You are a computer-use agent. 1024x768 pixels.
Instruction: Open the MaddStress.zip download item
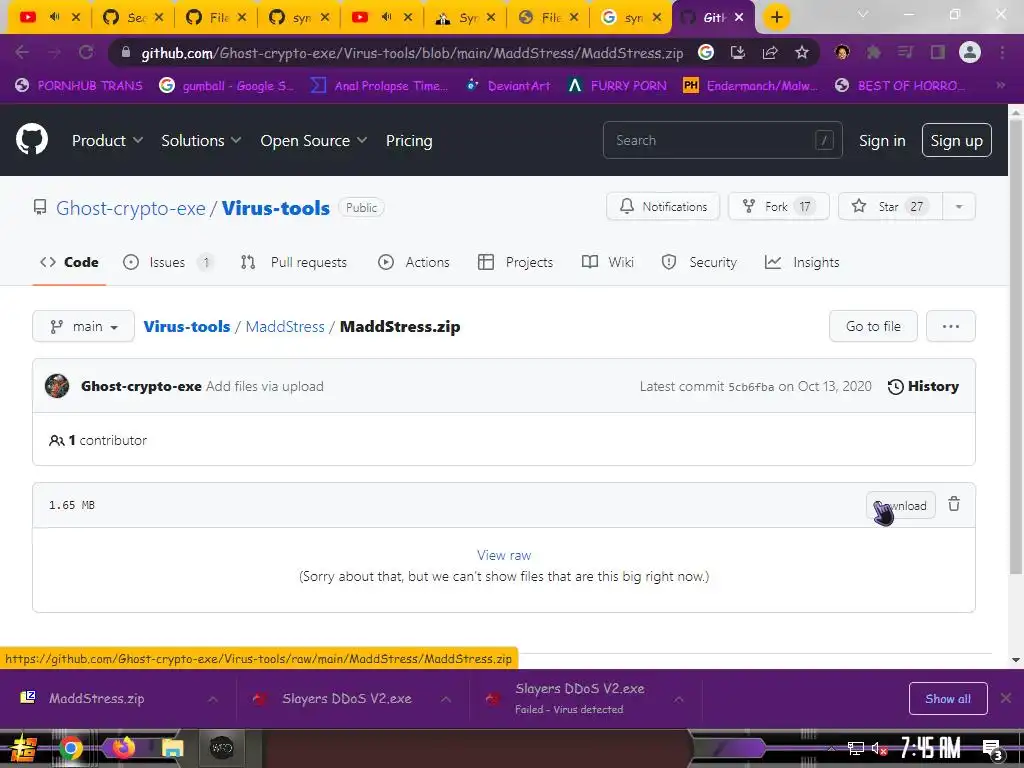coord(96,698)
